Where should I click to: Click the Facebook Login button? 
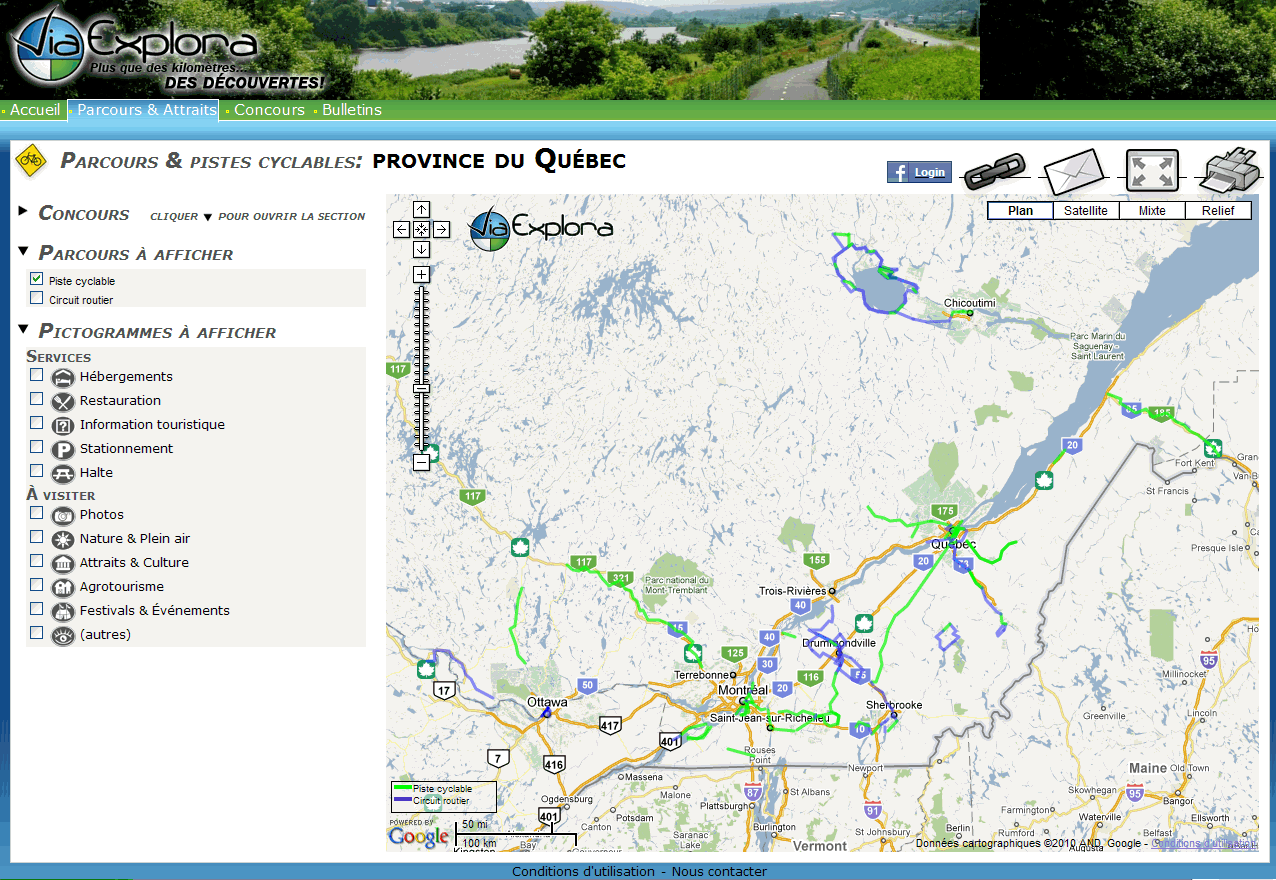918,171
